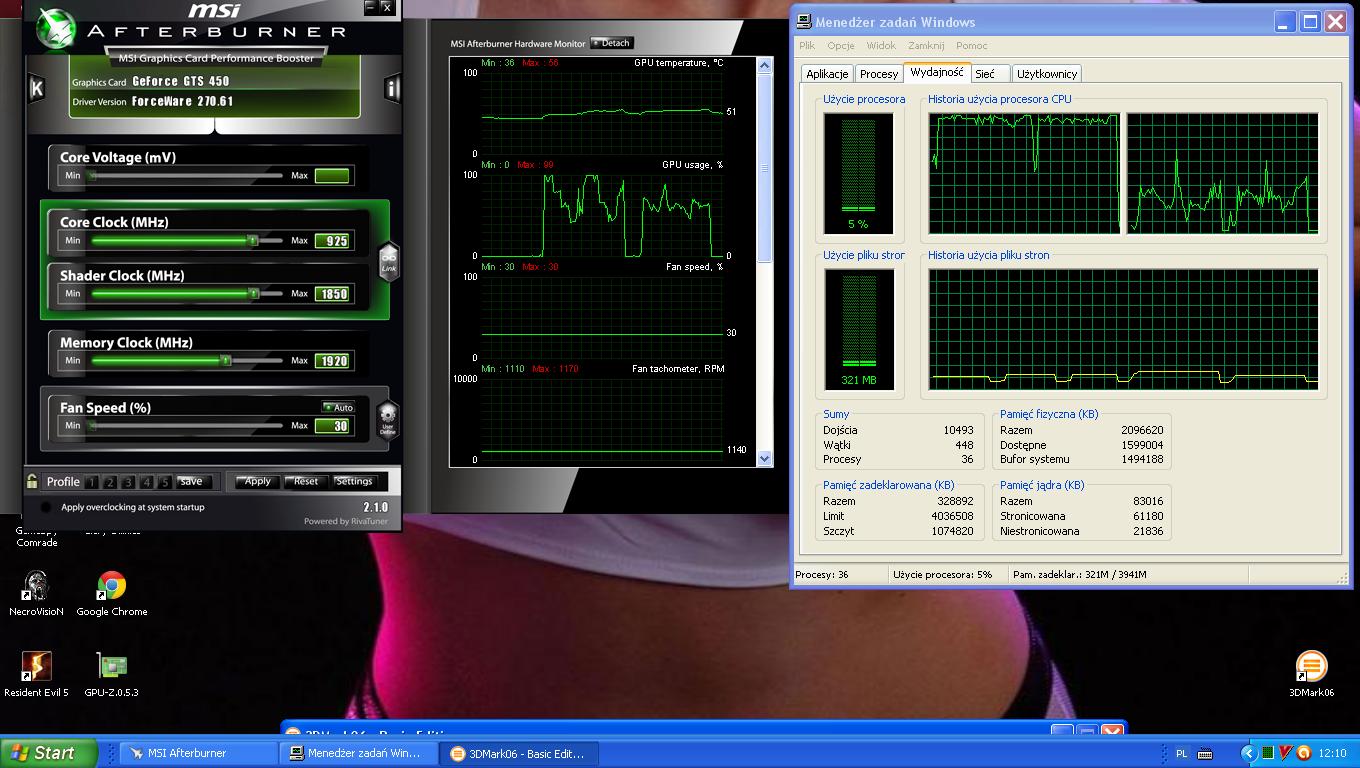Switch to Menedżer zadań taskbar button
This screenshot has width=1360, height=768.
point(361,753)
